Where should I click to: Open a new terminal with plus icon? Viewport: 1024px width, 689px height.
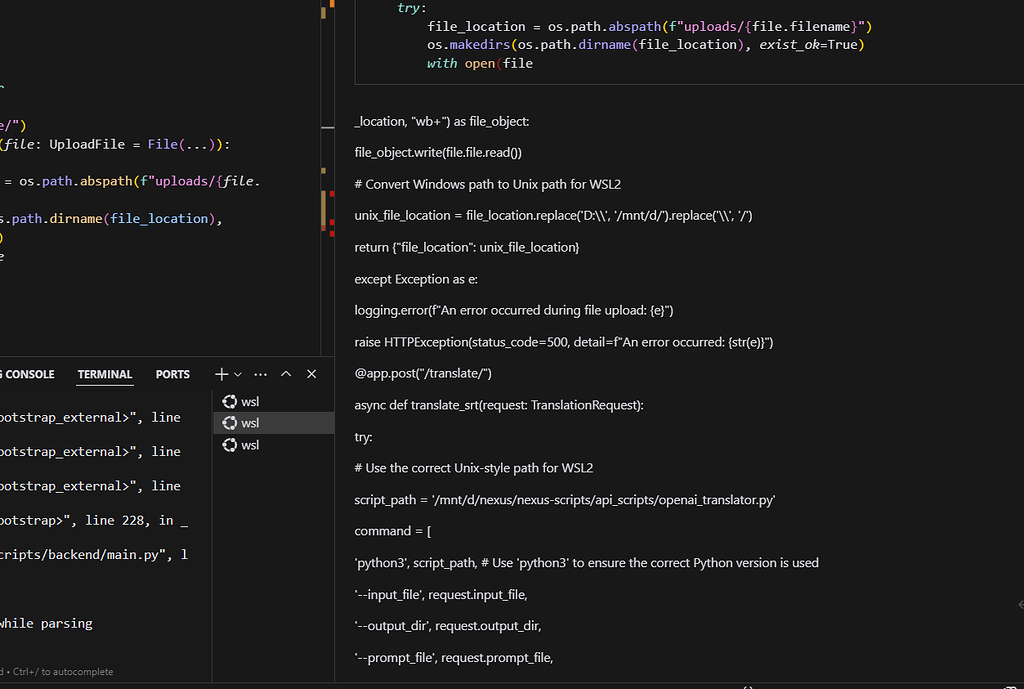(x=222, y=374)
